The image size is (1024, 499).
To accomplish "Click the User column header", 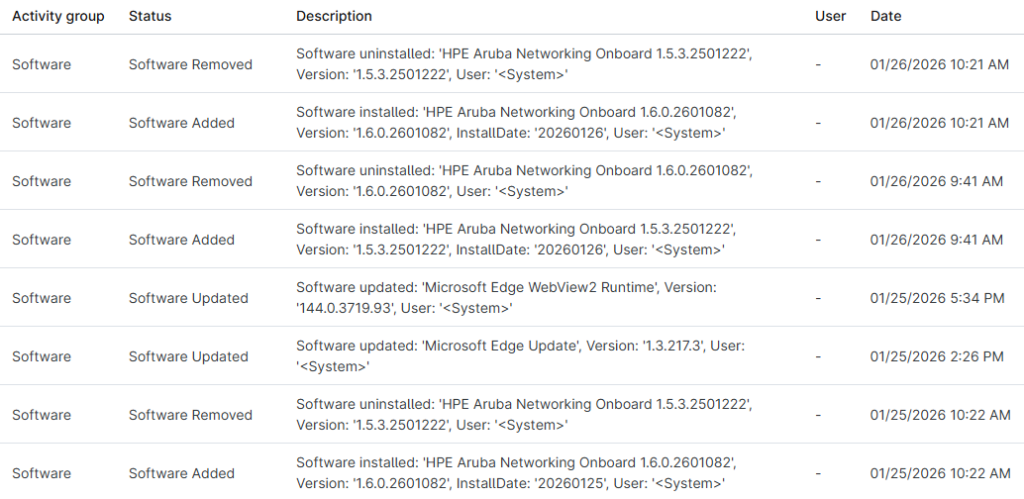I will click(x=830, y=16).
